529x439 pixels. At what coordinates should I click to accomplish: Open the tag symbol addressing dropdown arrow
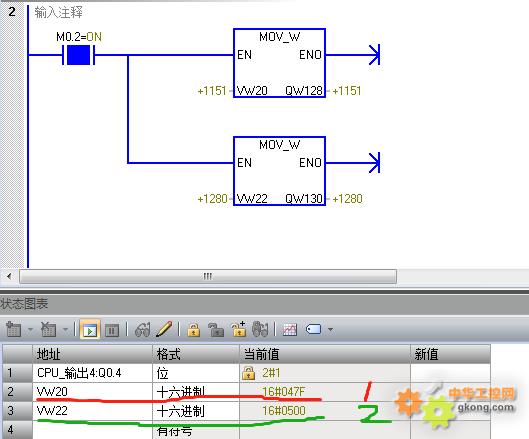(x=331, y=329)
